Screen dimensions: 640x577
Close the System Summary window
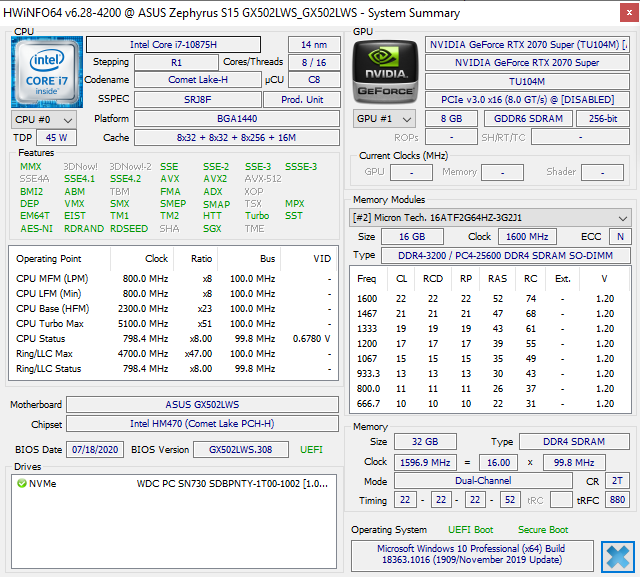(x=629, y=13)
